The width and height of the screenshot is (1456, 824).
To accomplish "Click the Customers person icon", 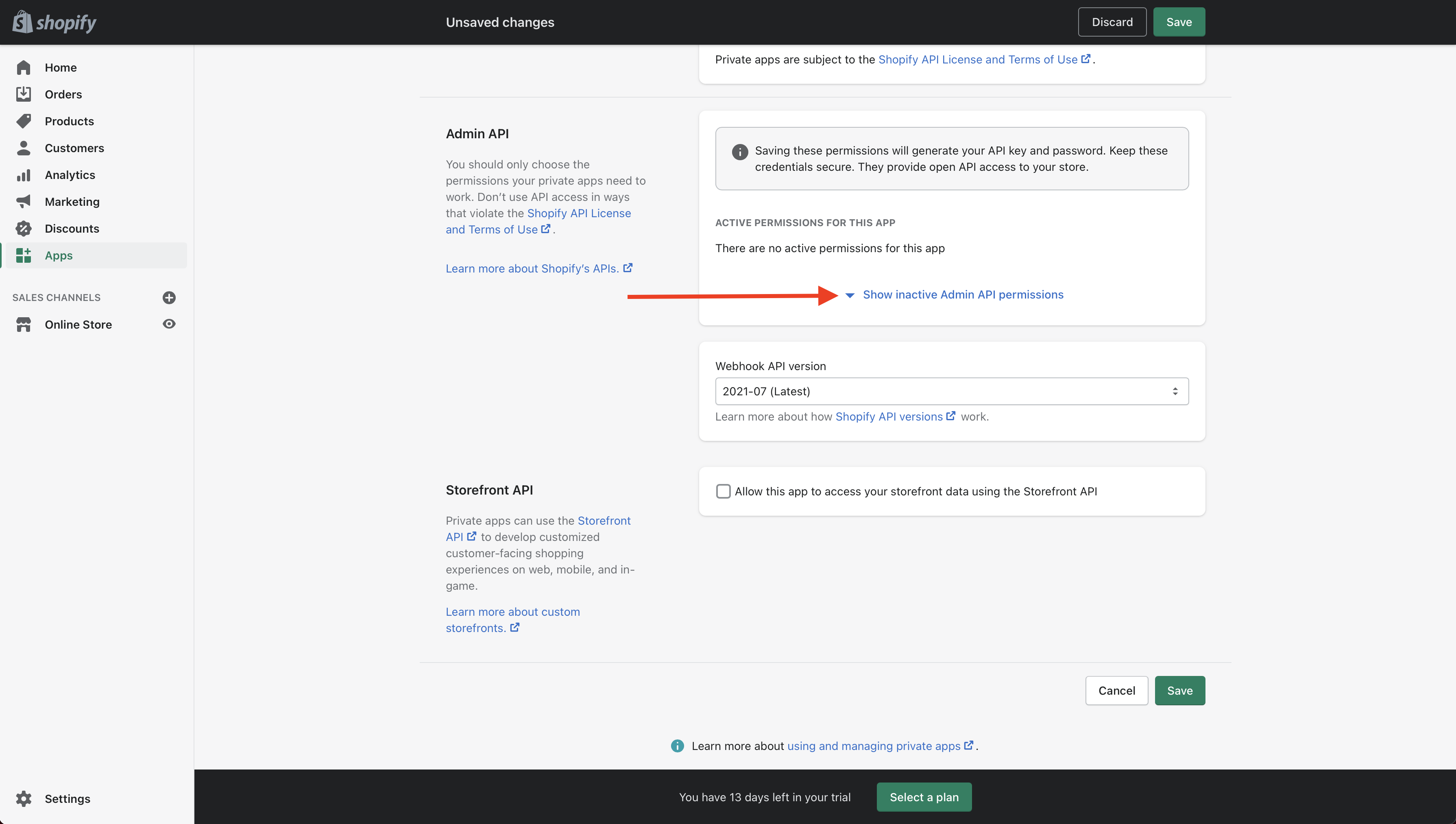I will [x=24, y=148].
